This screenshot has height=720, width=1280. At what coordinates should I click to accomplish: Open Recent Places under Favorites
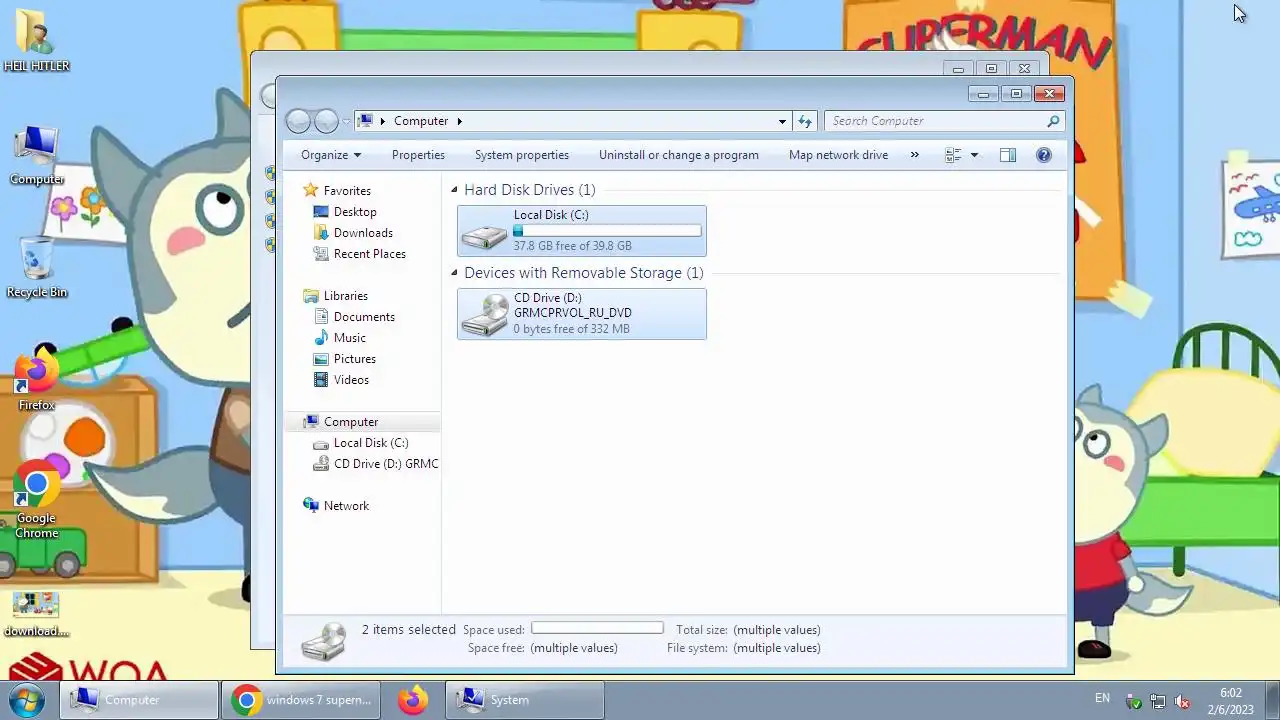pos(370,254)
